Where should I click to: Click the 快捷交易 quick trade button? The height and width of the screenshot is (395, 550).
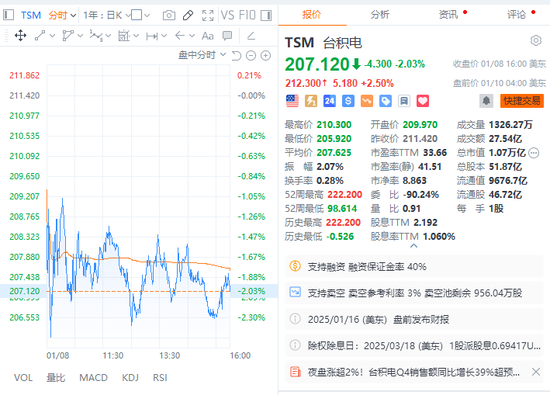(x=522, y=101)
